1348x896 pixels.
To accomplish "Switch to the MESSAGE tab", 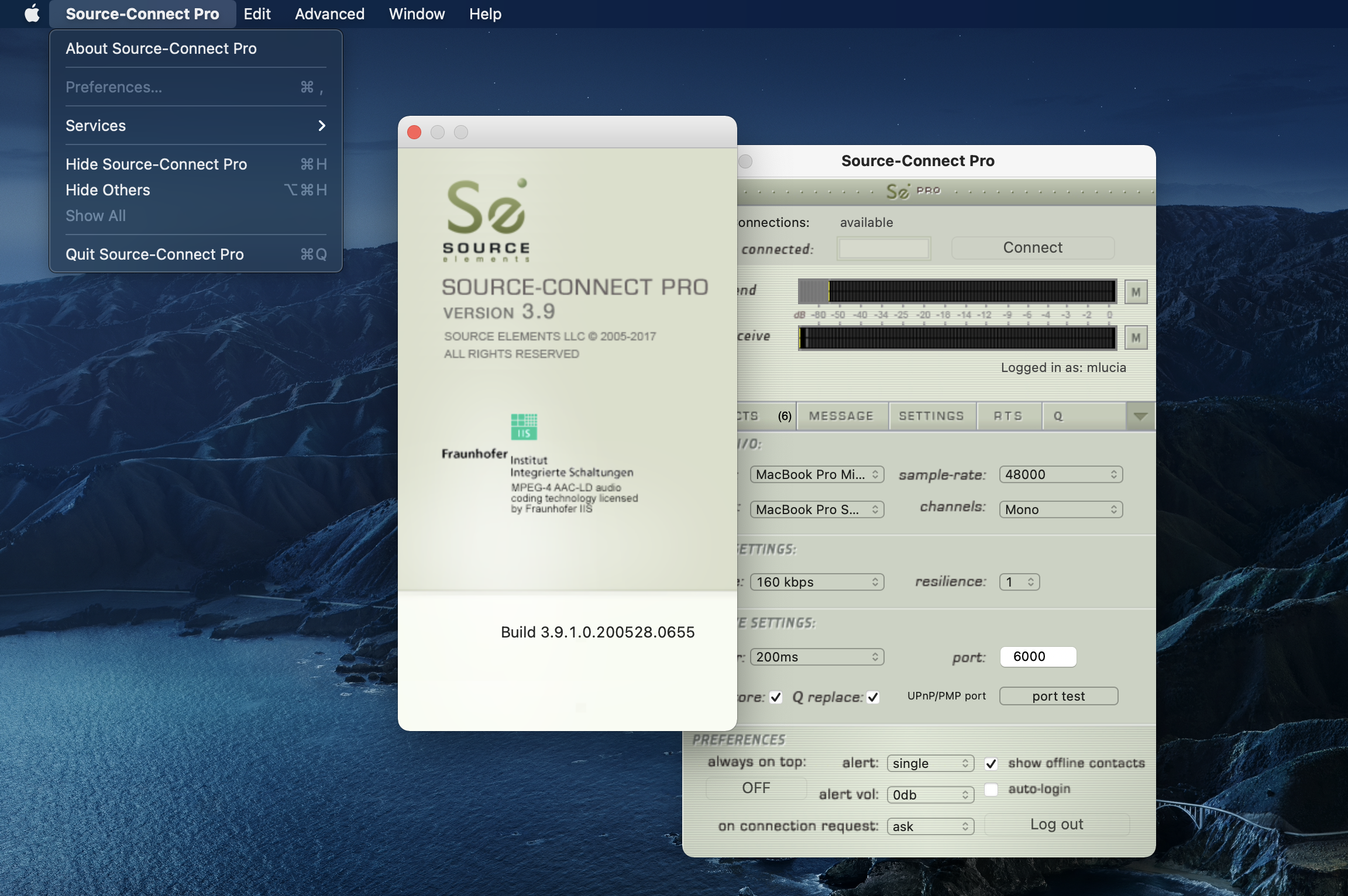I will 841,416.
